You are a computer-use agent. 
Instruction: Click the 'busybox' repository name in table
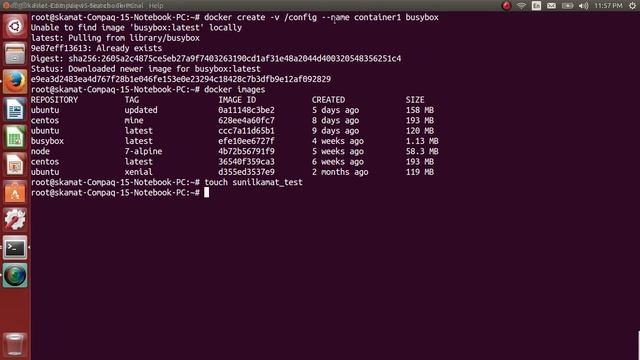coord(47,141)
